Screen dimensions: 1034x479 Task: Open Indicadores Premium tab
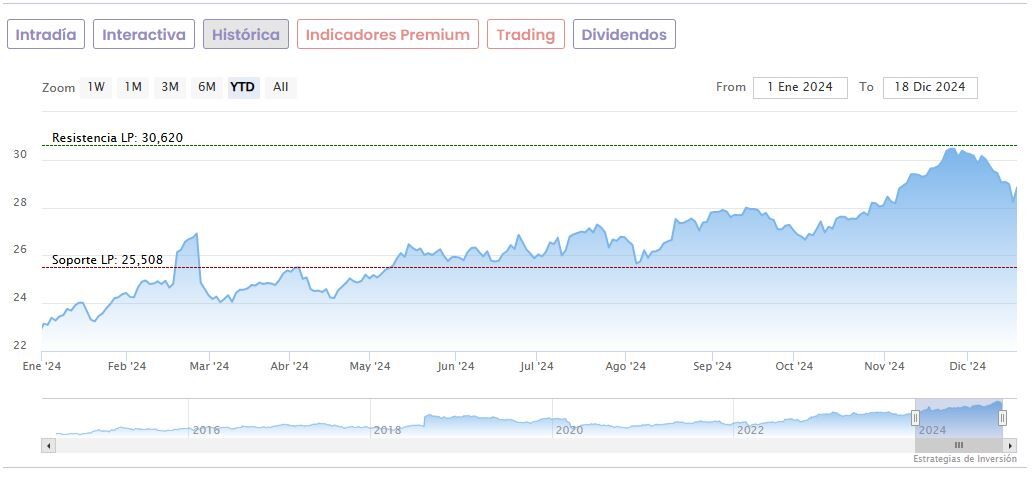coord(388,35)
